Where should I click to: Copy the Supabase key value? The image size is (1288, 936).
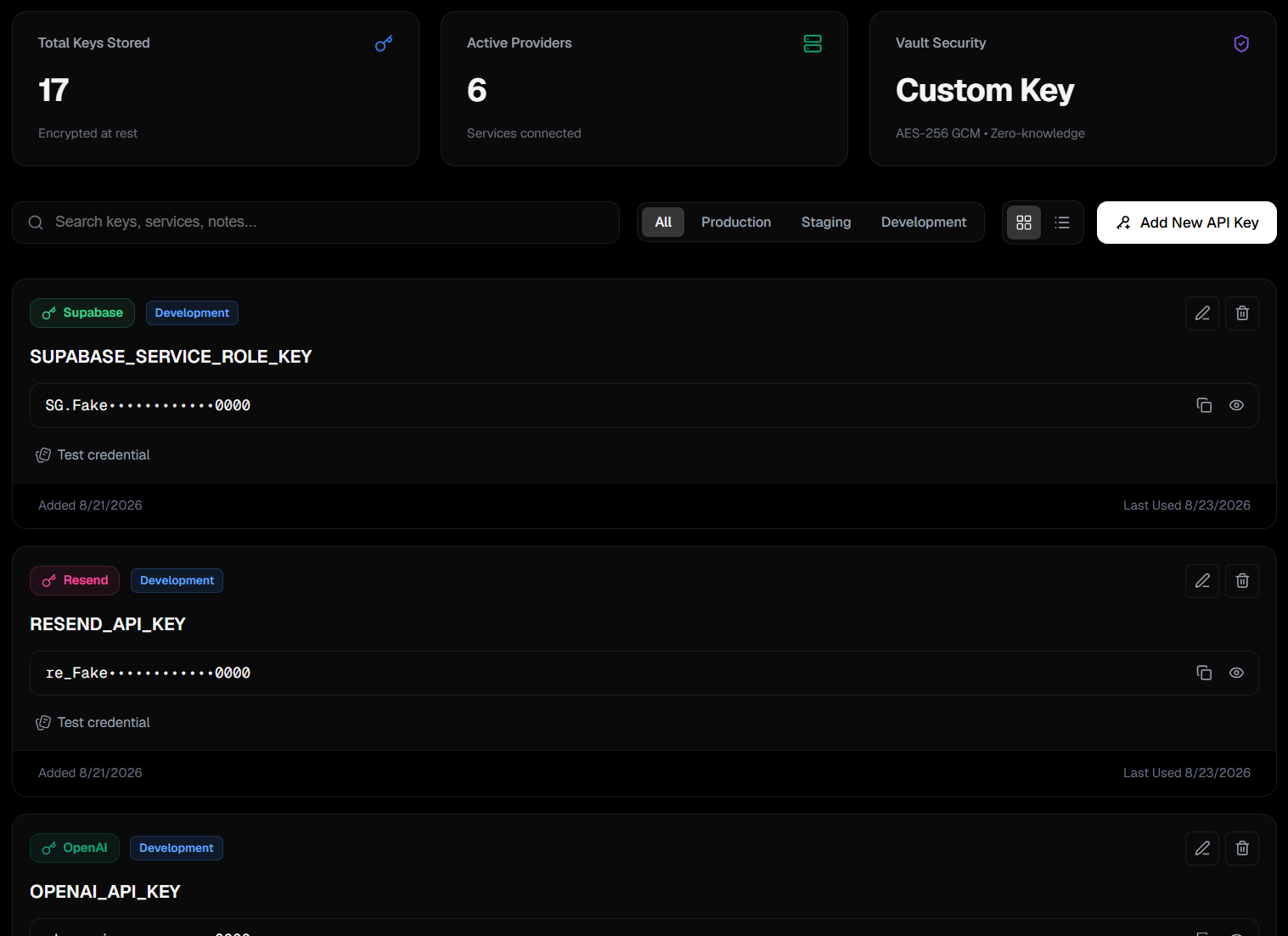1204,405
